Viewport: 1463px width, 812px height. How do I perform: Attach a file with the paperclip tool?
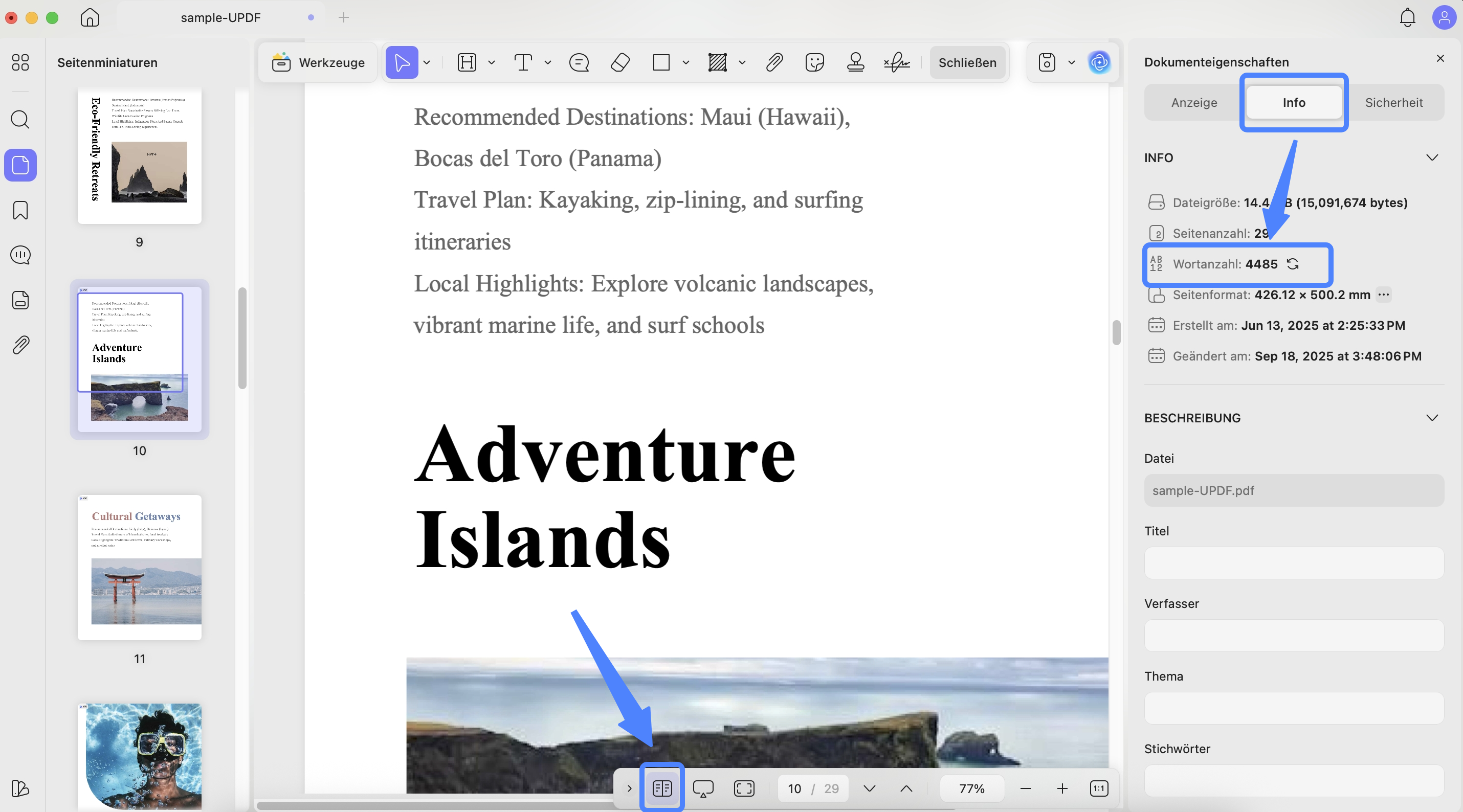[x=774, y=62]
